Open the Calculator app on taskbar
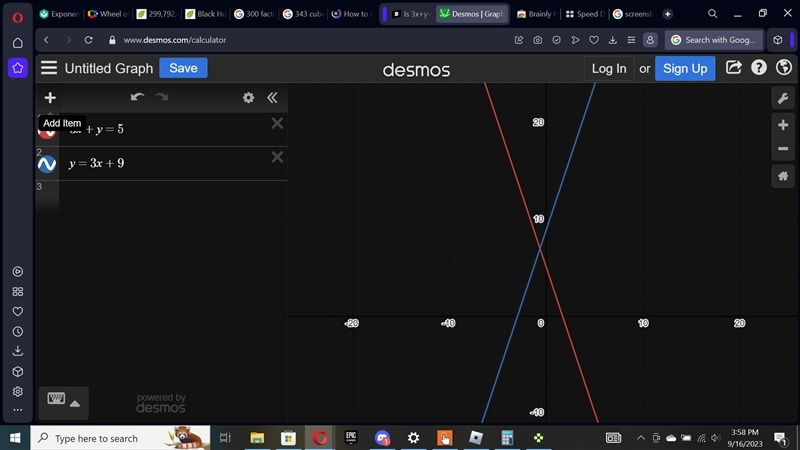800x450 pixels. [x=507, y=438]
